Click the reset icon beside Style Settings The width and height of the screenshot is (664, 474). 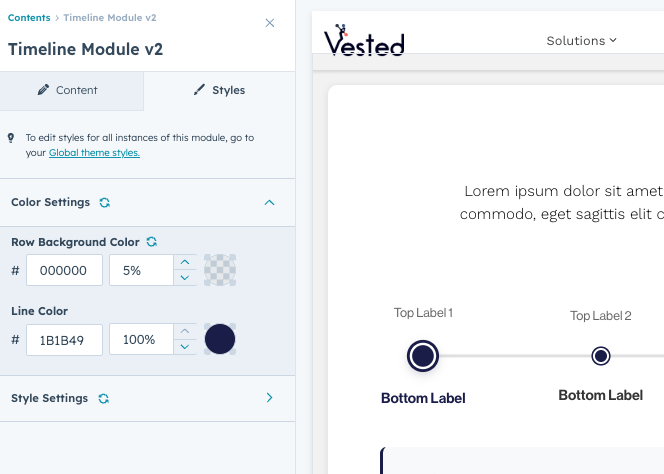point(103,399)
